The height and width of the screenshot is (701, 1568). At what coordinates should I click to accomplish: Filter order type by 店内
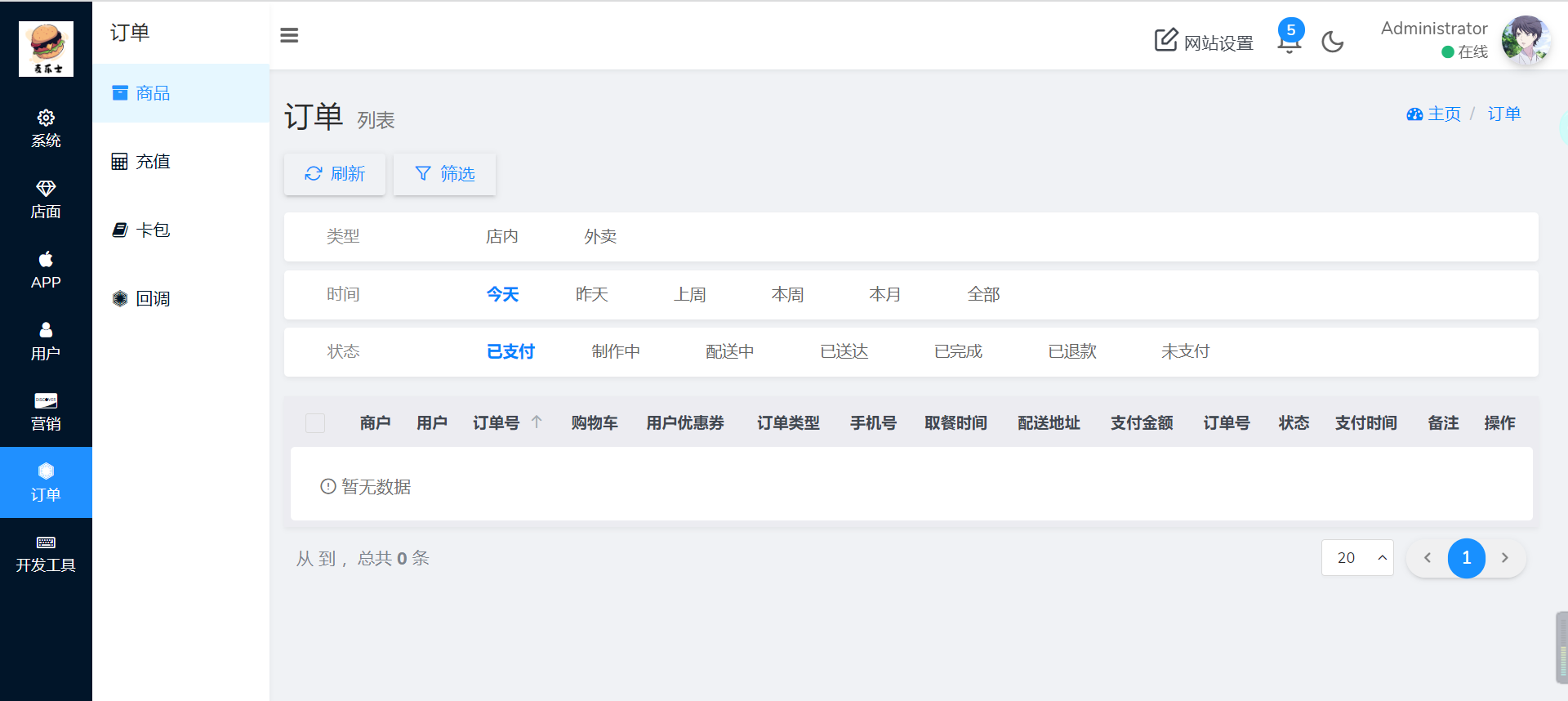(x=502, y=237)
